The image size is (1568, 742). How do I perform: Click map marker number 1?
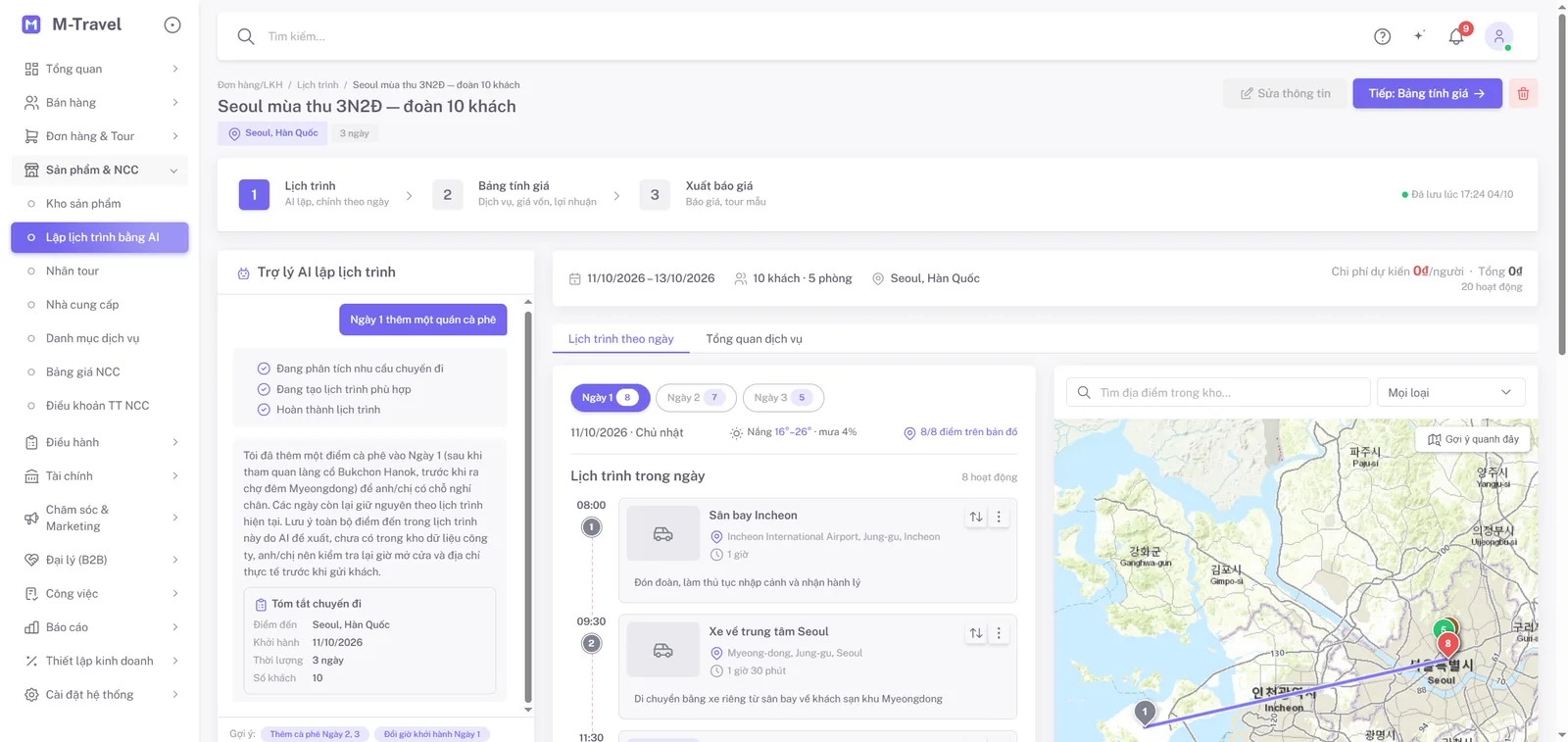click(1145, 712)
